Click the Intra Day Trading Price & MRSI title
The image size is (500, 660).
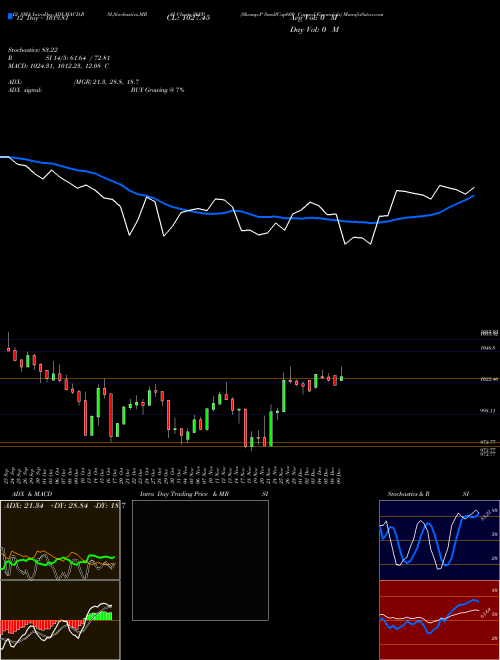[204, 494]
